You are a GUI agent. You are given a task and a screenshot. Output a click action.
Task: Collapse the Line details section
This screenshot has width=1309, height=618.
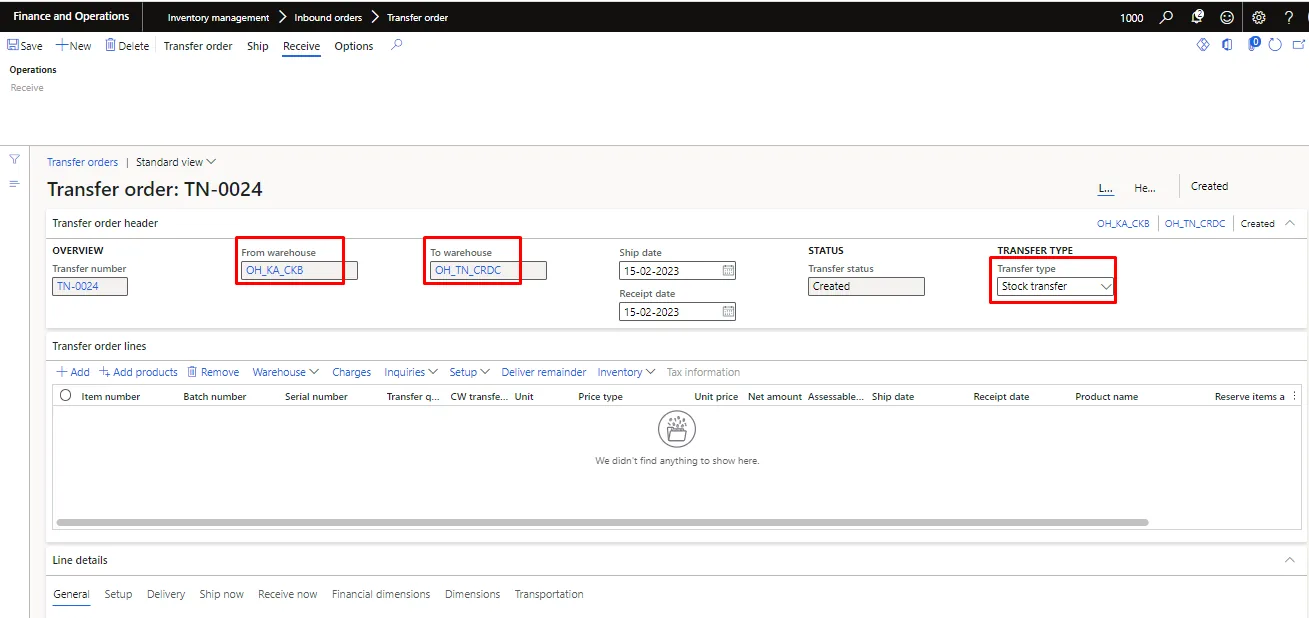1290,560
